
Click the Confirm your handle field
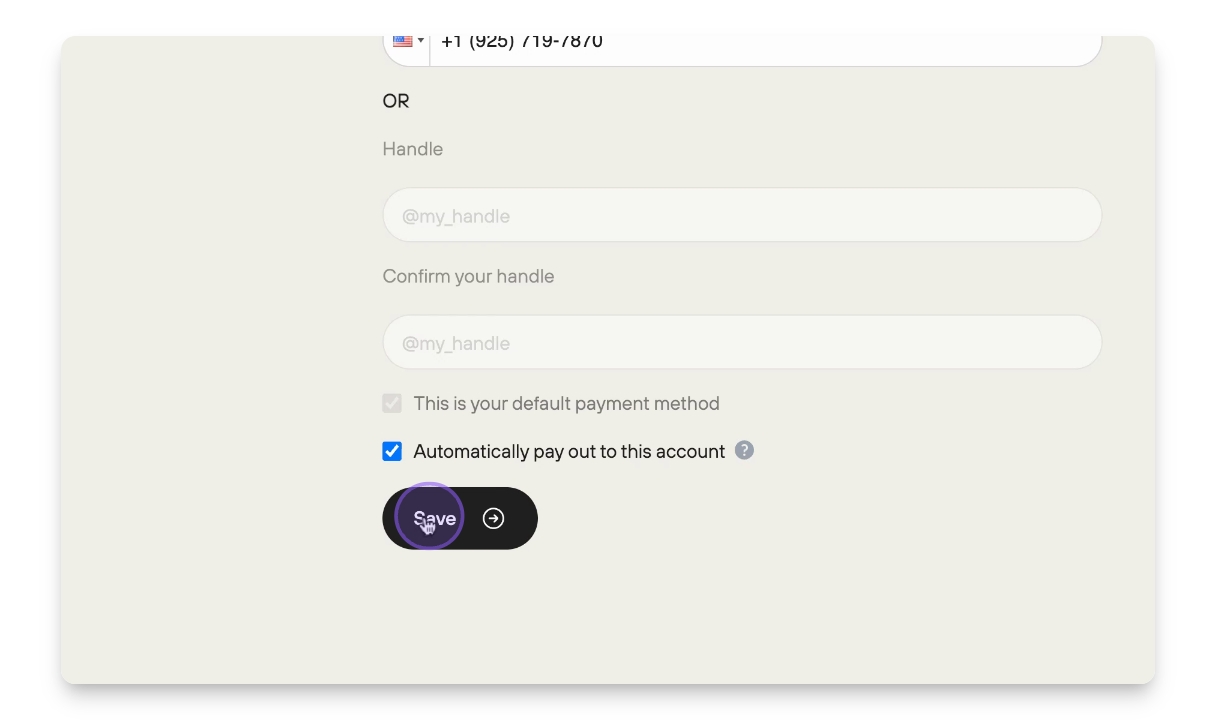point(742,342)
